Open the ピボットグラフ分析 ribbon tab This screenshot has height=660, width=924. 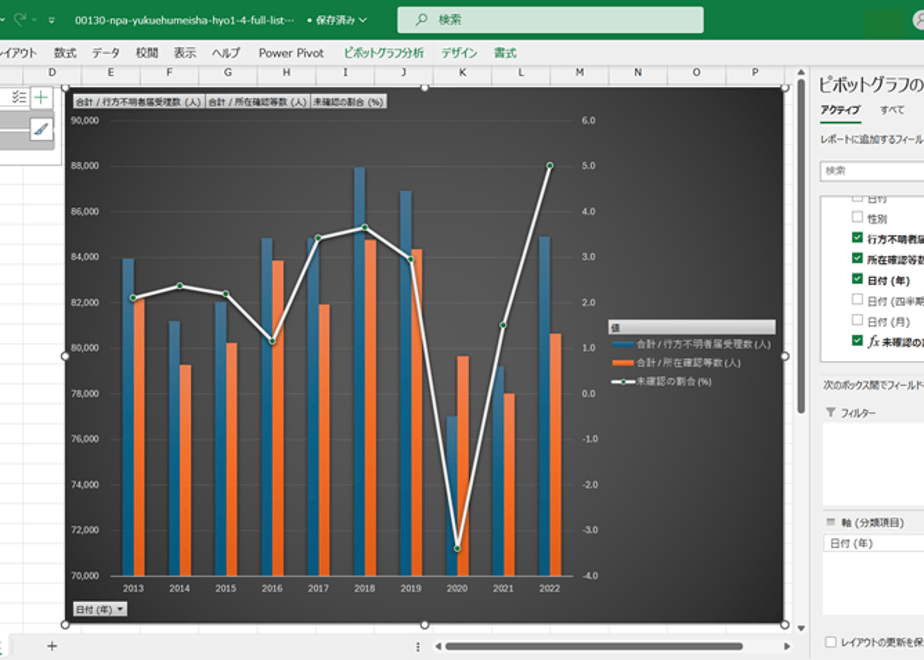click(x=384, y=53)
